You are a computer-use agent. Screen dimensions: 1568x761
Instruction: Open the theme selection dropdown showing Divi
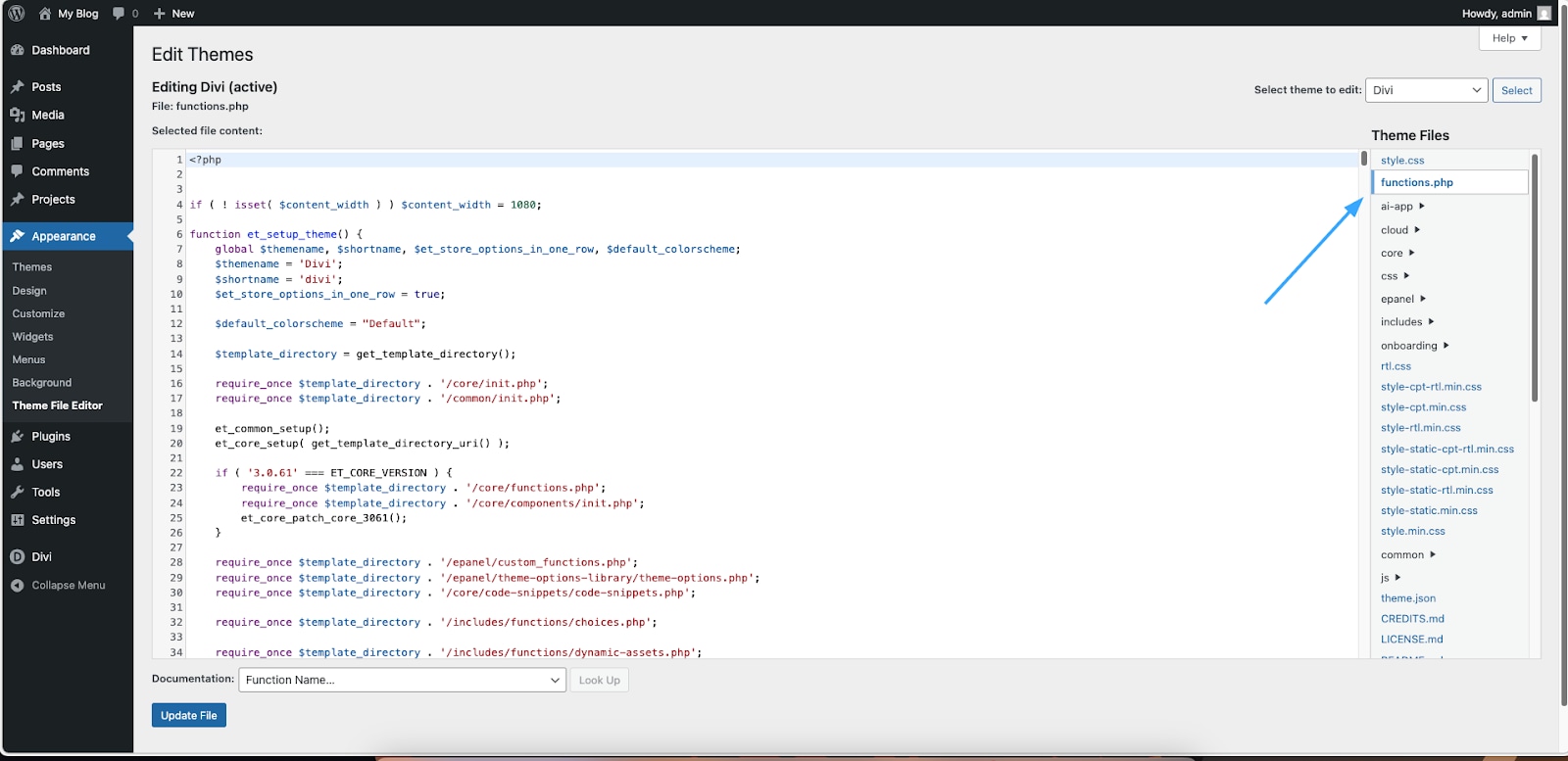1427,90
